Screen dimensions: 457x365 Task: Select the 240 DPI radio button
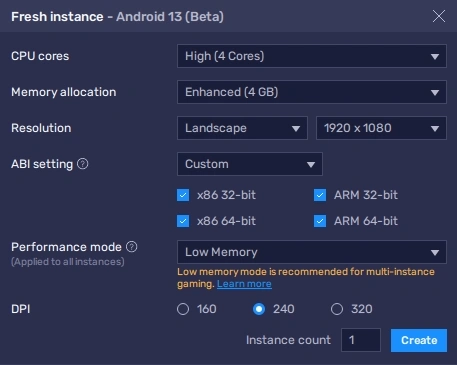click(x=259, y=309)
